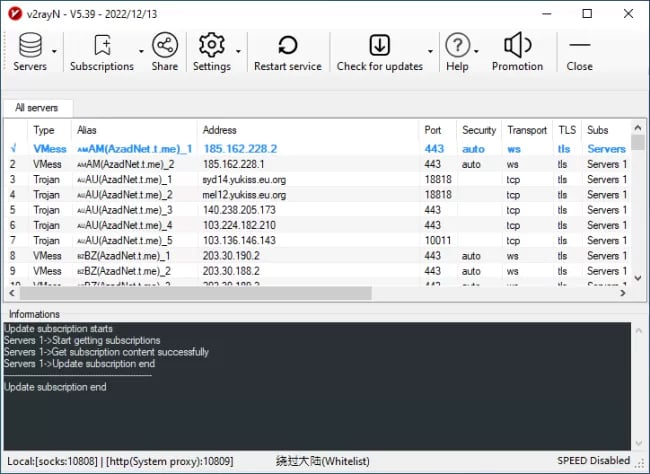This screenshot has height=474, width=650.
Task: Click the Share icon
Action: coord(165,45)
